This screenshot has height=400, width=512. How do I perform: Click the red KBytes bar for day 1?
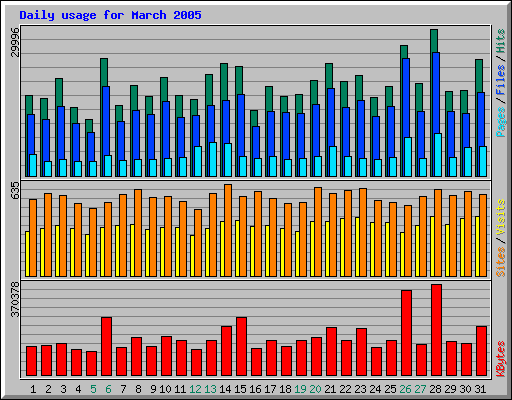(x=31, y=361)
